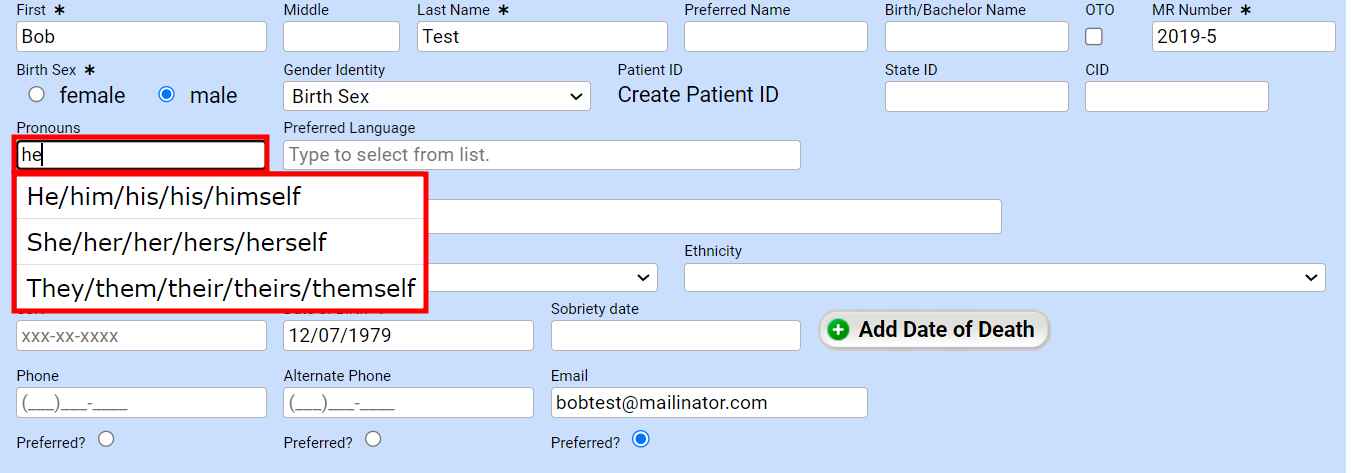Focus the Last Name input field
Viewport: 1351px width, 473px height.
(541, 37)
